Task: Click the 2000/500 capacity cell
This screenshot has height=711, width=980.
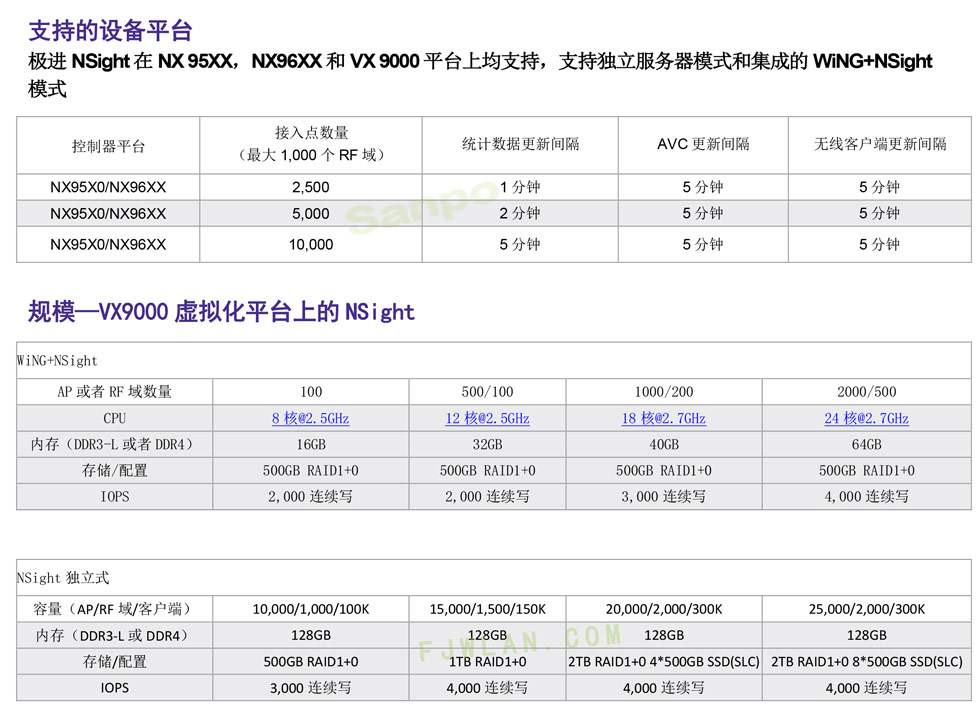Action: pos(867,392)
